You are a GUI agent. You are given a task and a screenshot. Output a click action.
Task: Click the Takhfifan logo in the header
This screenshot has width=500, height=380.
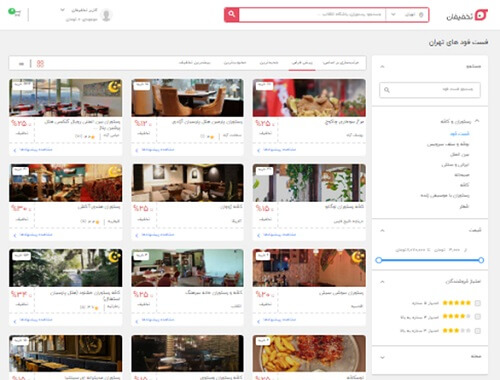[x=467, y=15]
